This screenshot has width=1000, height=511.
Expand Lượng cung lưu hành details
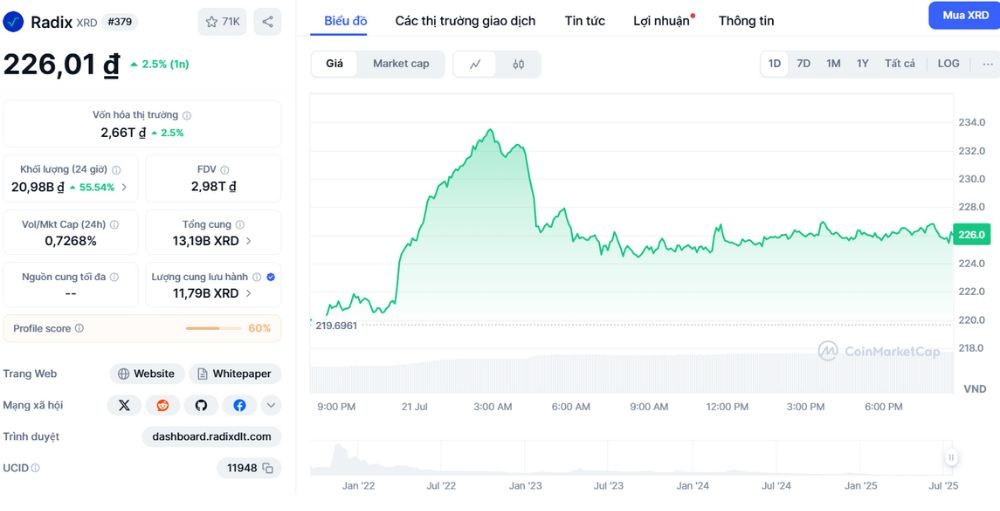[x=248, y=294]
